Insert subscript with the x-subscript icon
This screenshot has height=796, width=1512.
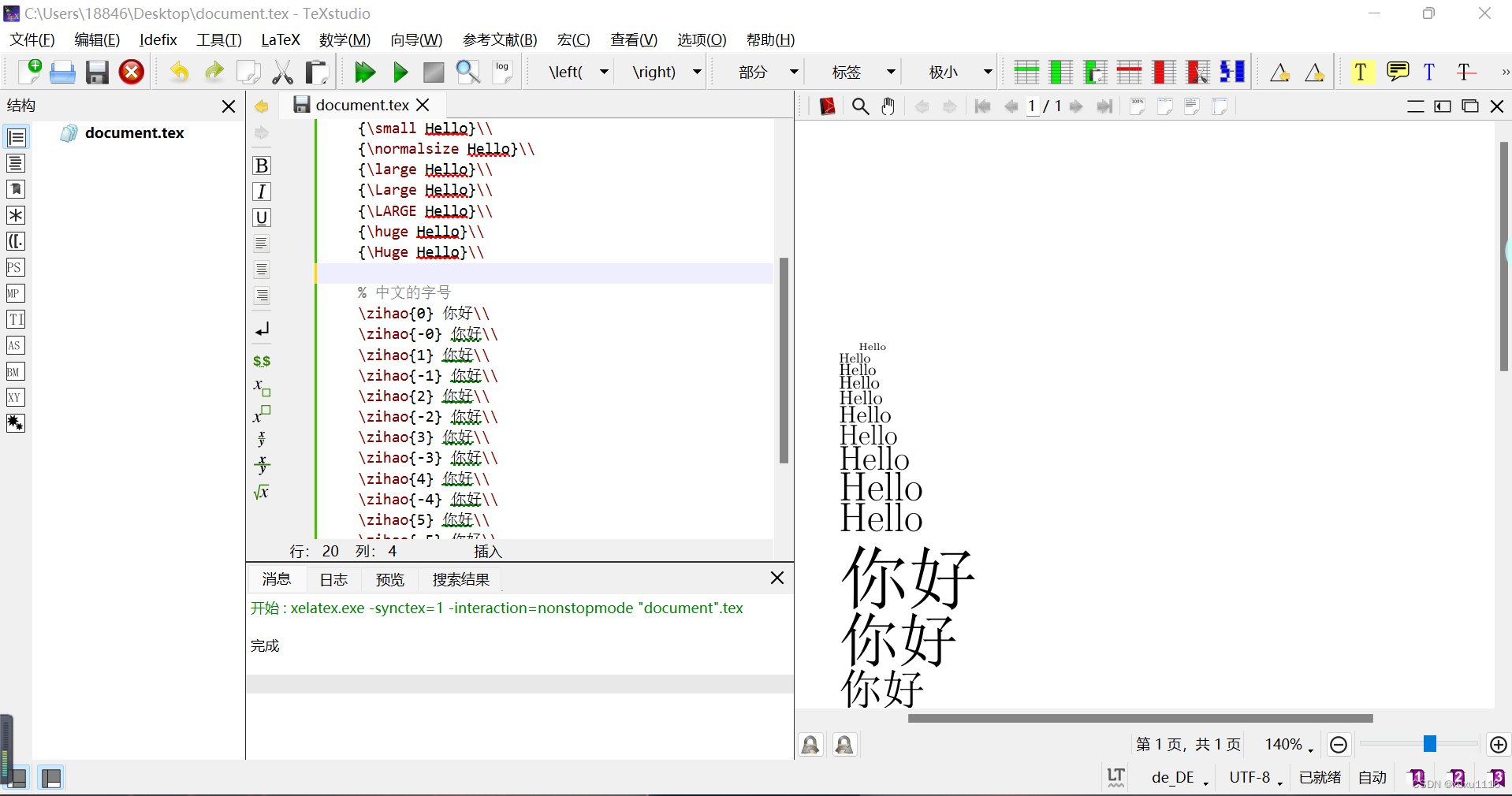pyautogui.click(x=262, y=386)
